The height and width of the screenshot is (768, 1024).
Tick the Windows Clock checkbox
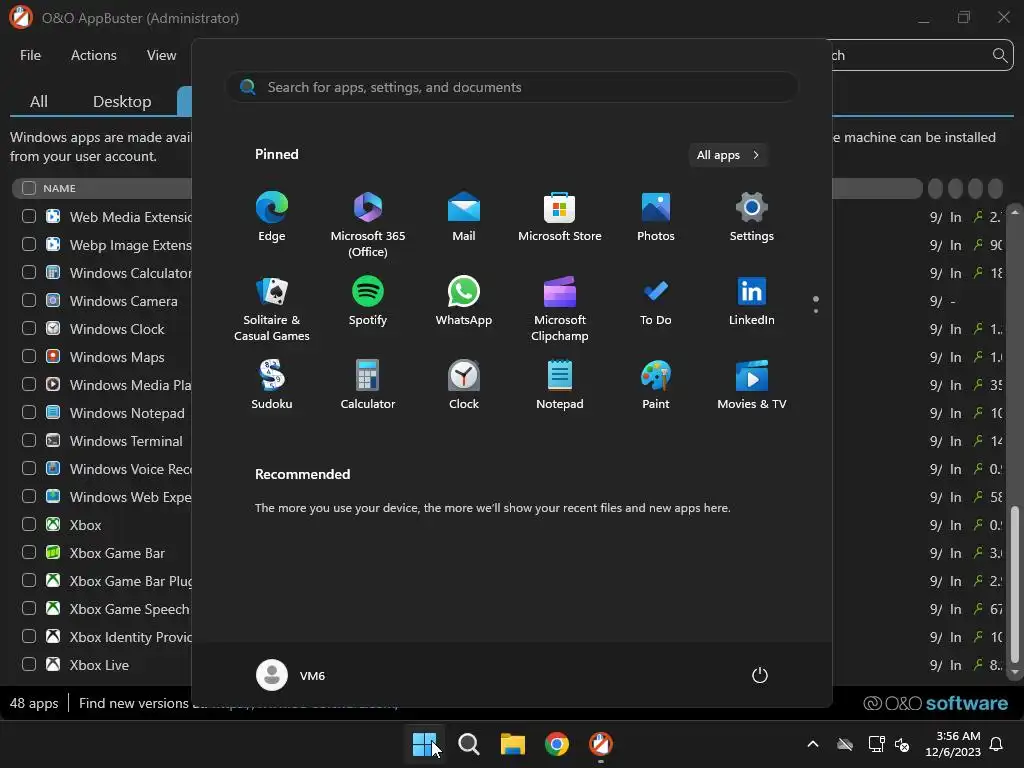pos(29,328)
